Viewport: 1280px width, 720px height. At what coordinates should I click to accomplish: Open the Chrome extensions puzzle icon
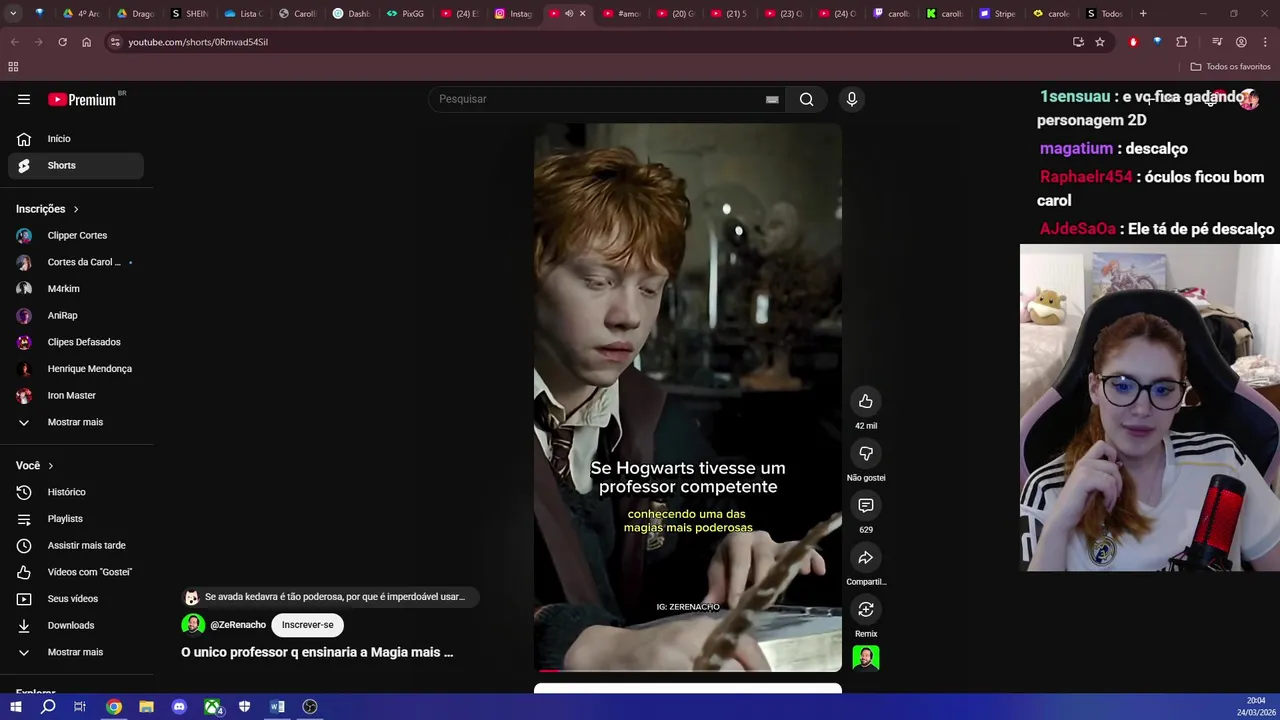1181,42
